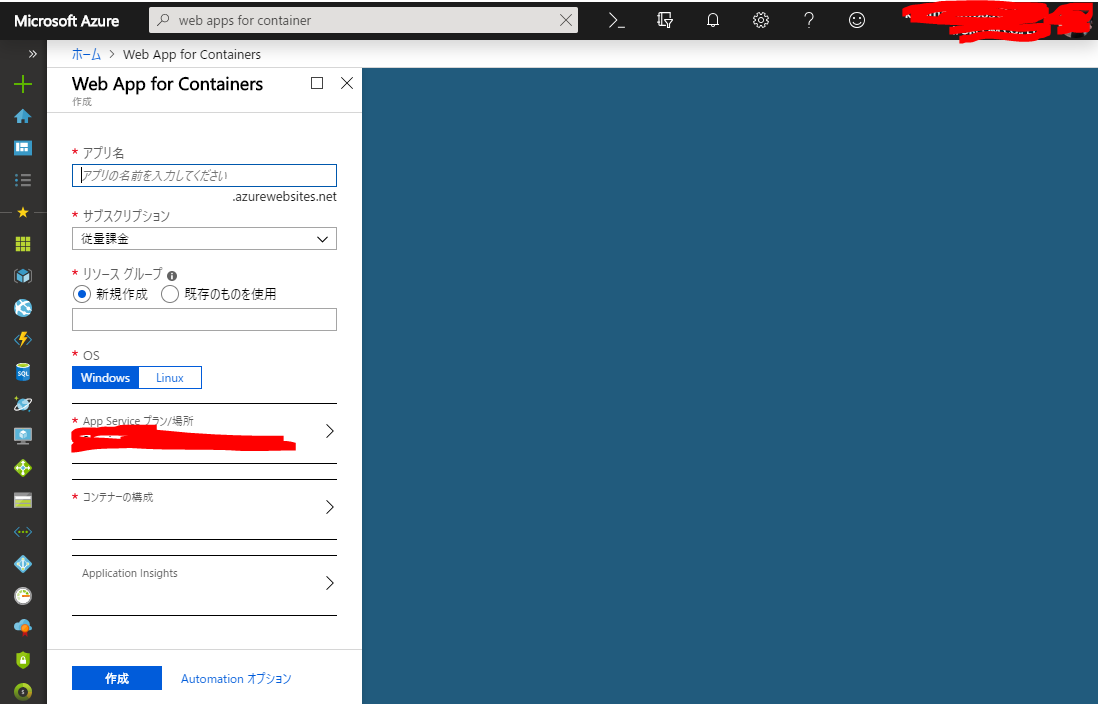Expand the left sidebar menu
Image resolution: width=1098 pixels, height=704 pixels.
click(x=32, y=54)
